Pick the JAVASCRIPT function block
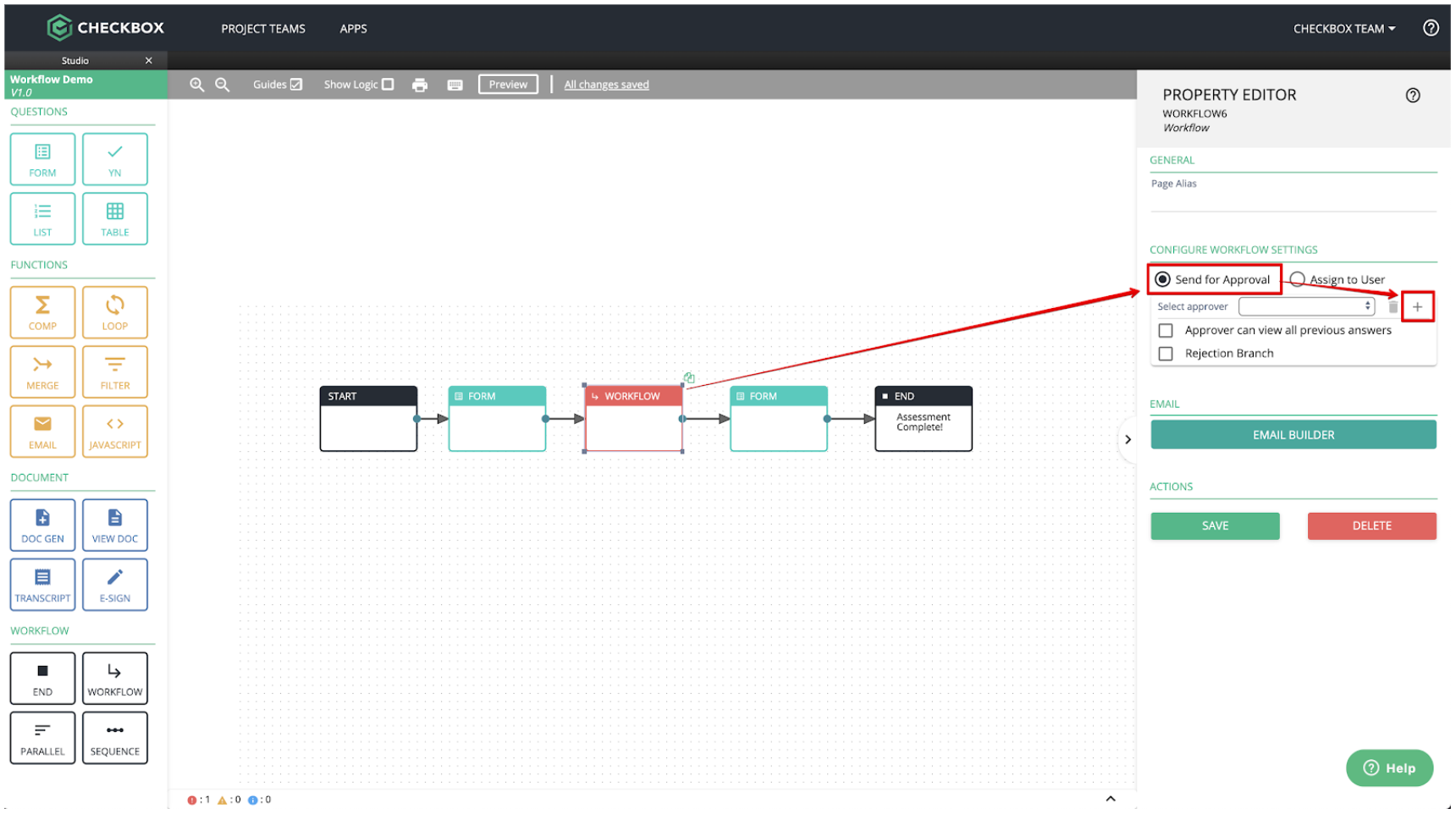 pos(115,432)
